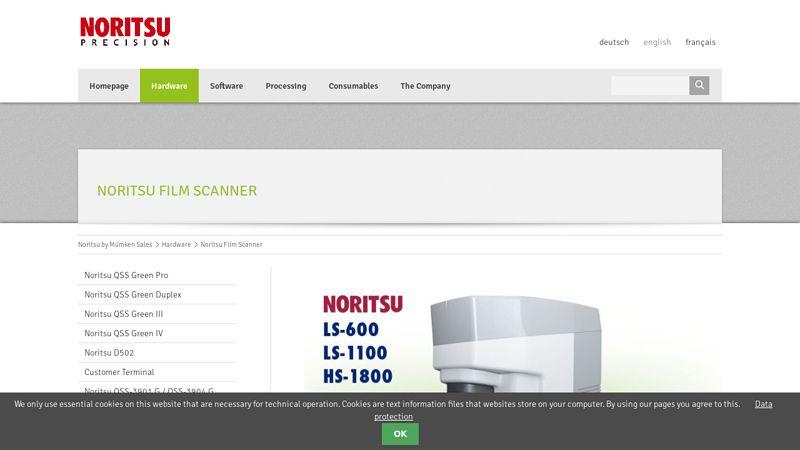800x450 pixels.
Task: Switch language to français
Action: point(700,42)
